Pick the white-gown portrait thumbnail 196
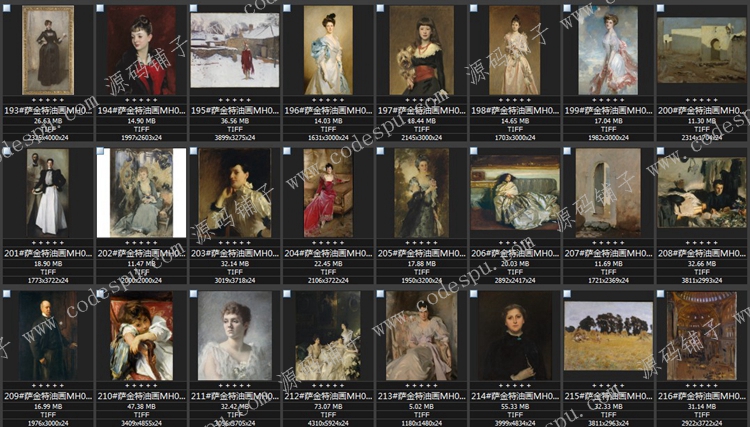Image resolution: width=750 pixels, height=427 pixels. pos(328,50)
